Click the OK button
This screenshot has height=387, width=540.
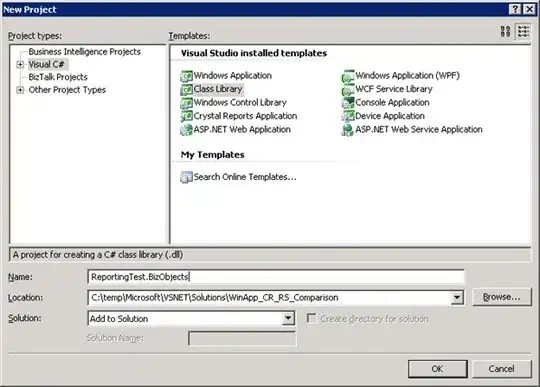pyautogui.click(x=438, y=369)
